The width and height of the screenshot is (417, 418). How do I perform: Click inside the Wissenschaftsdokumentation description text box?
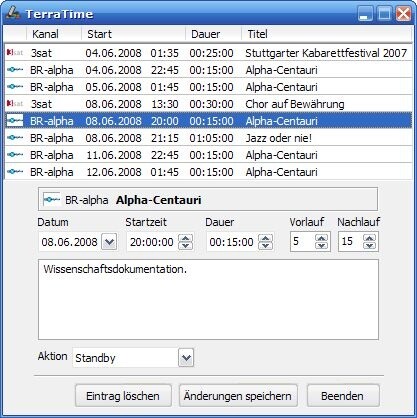click(208, 299)
